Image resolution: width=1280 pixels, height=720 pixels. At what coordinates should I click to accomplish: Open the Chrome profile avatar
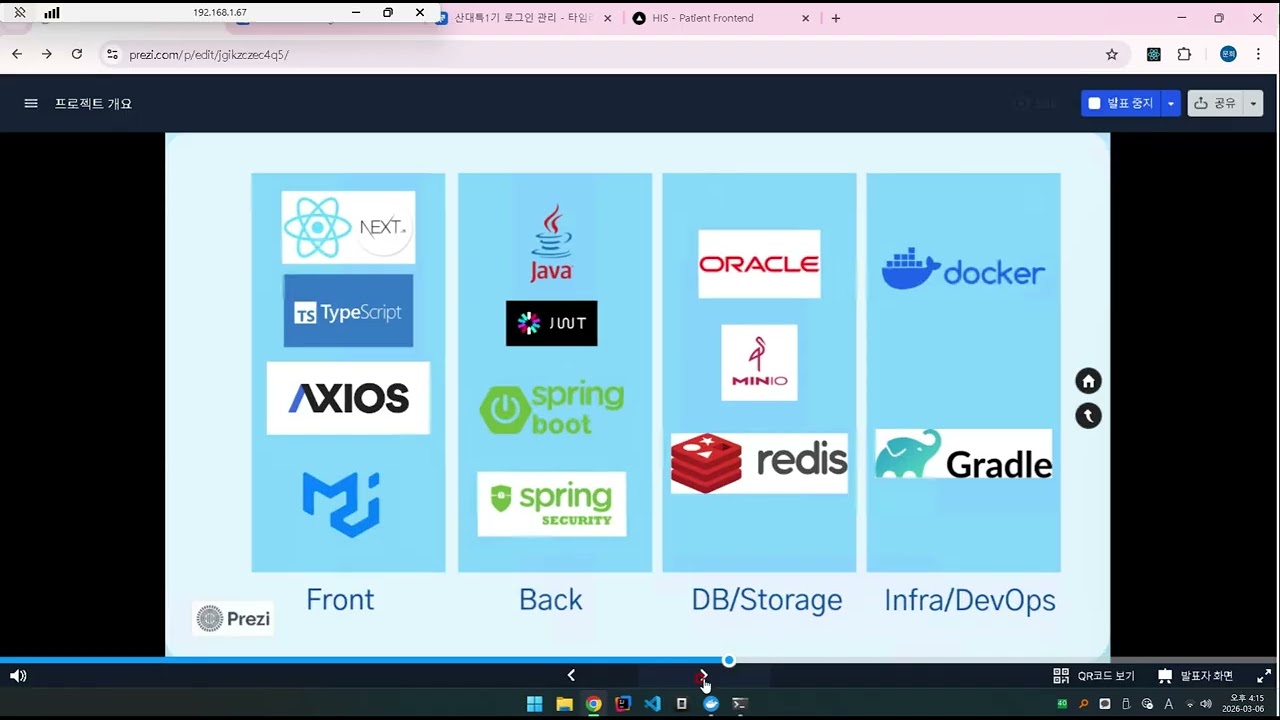[1228, 54]
